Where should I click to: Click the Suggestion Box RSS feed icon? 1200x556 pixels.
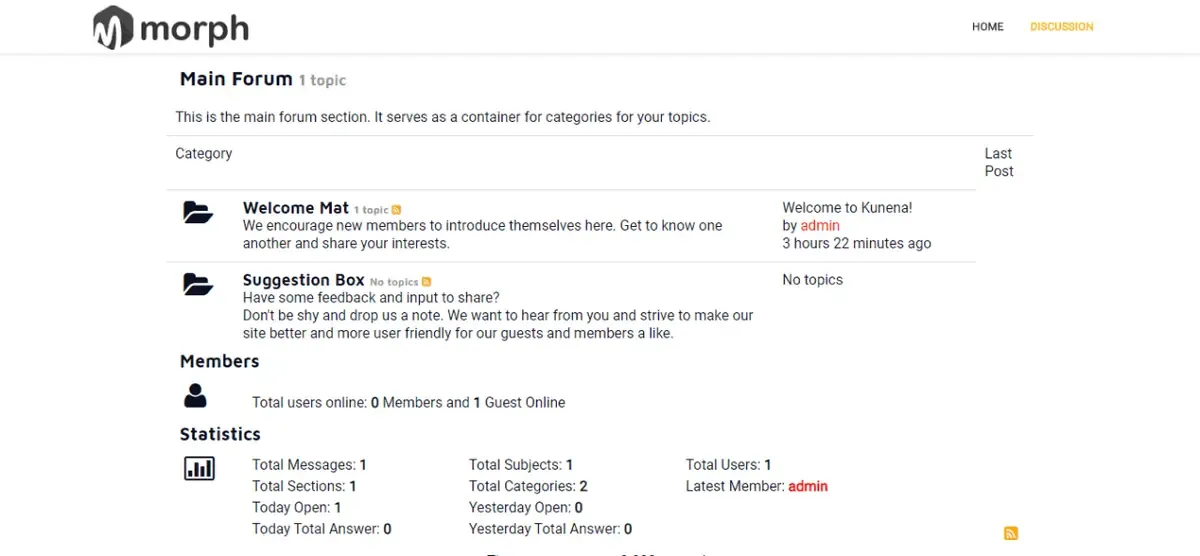[x=427, y=282]
